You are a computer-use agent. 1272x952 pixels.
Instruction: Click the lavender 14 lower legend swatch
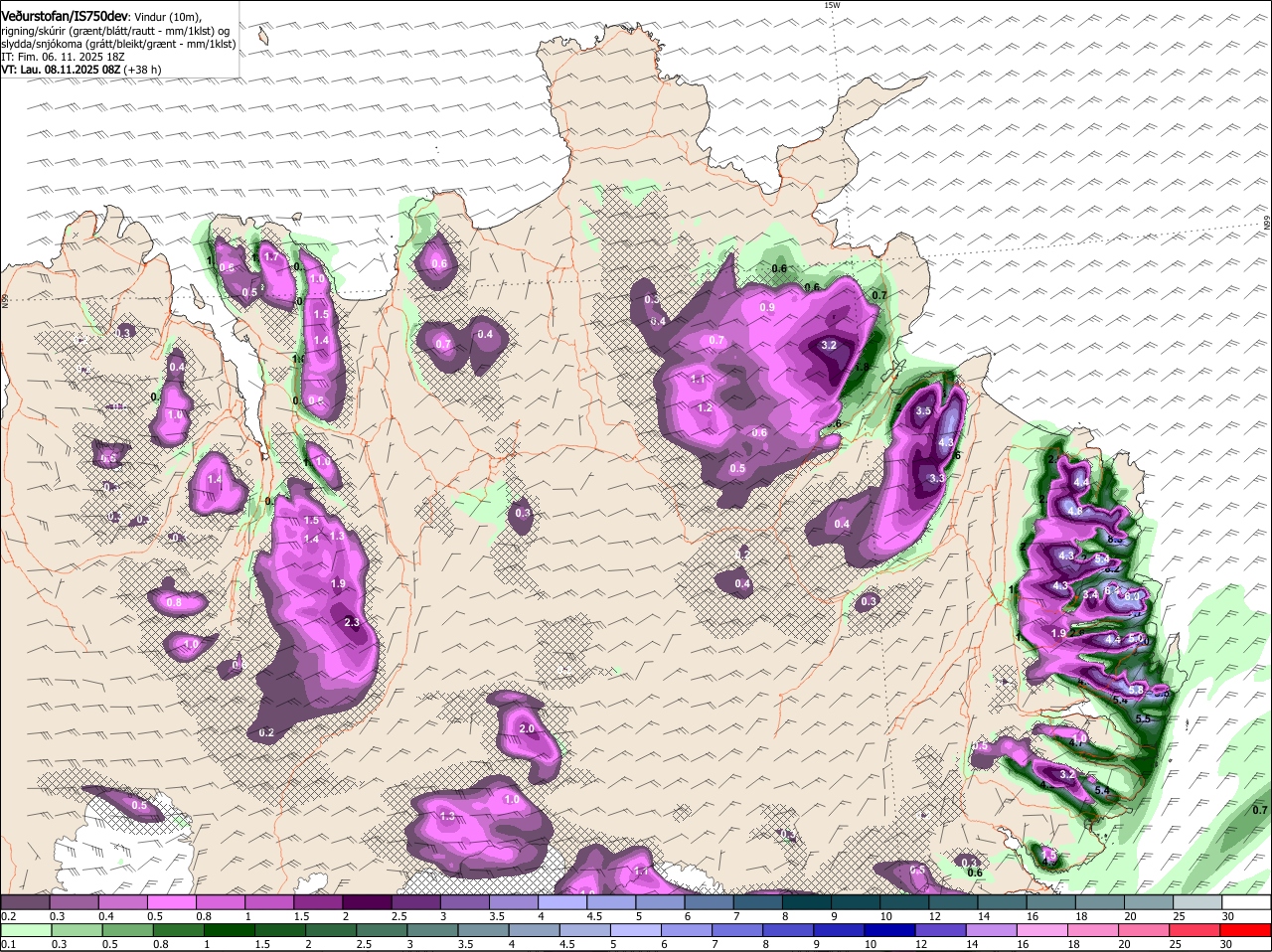pyautogui.click(x=993, y=930)
